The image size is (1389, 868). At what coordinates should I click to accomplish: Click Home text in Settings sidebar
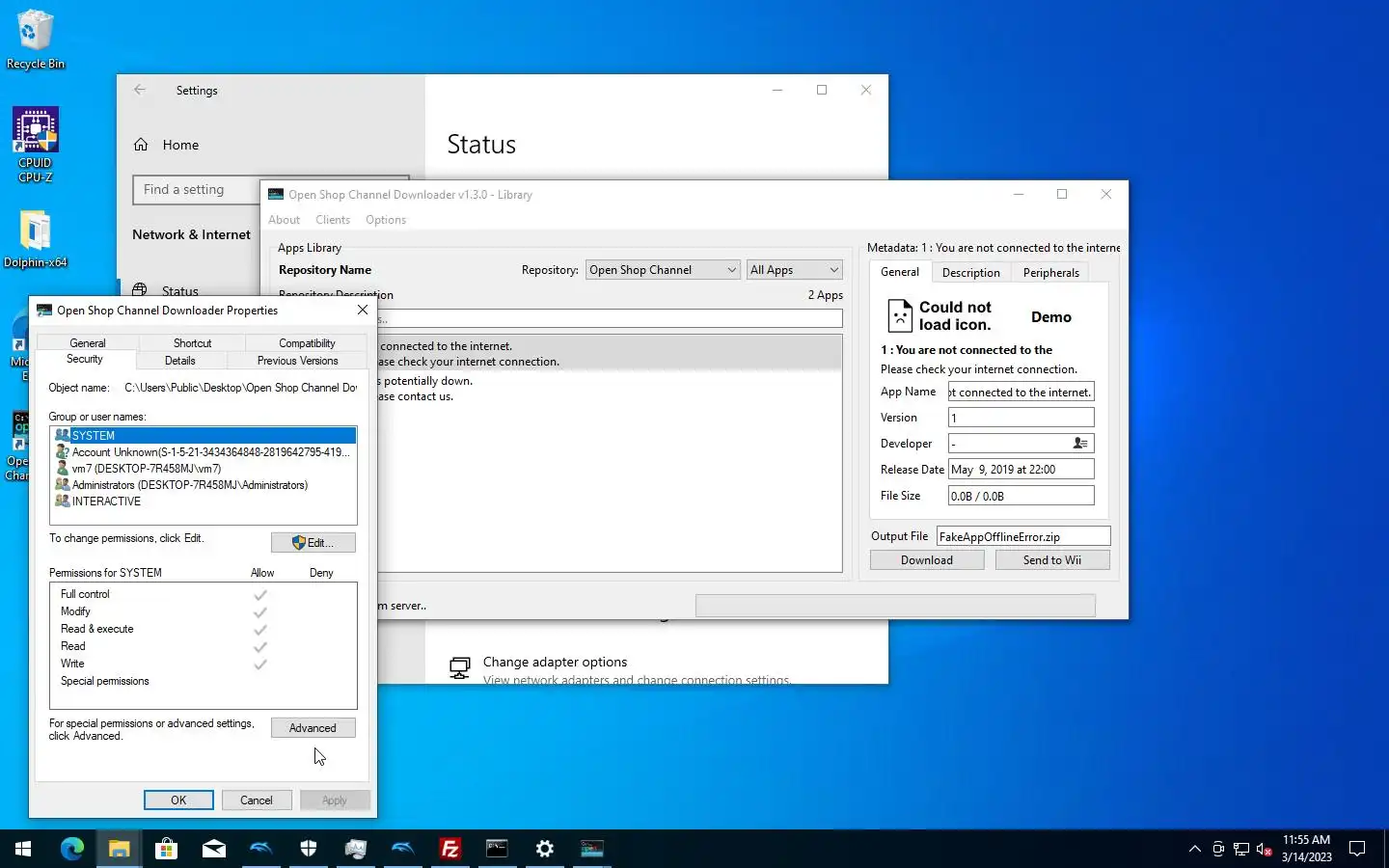180,145
